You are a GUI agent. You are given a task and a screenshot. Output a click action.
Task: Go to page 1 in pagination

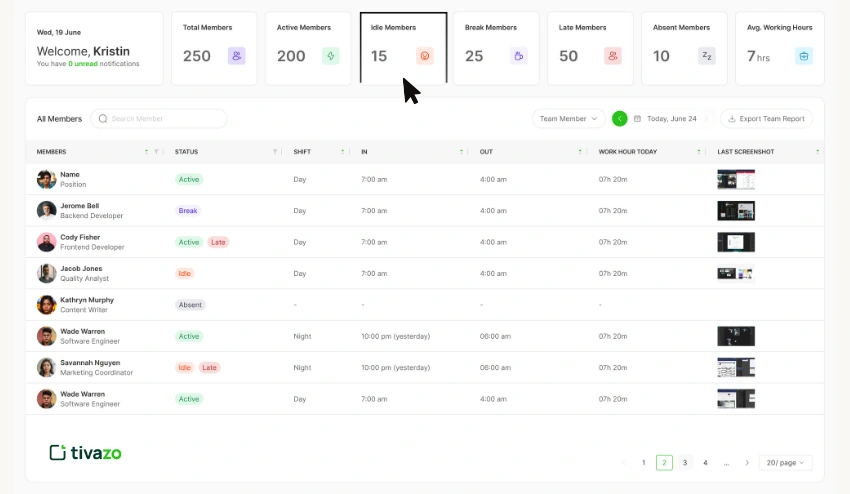(x=643, y=463)
